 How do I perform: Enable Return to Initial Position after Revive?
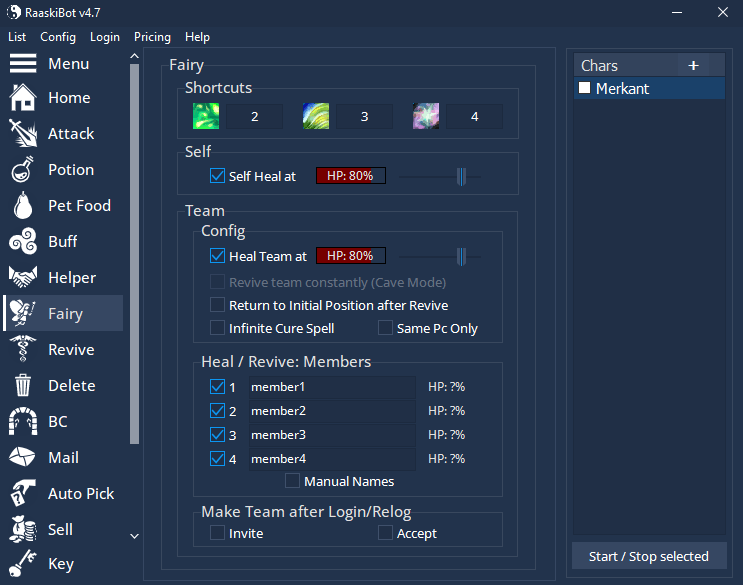tap(217, 305)
